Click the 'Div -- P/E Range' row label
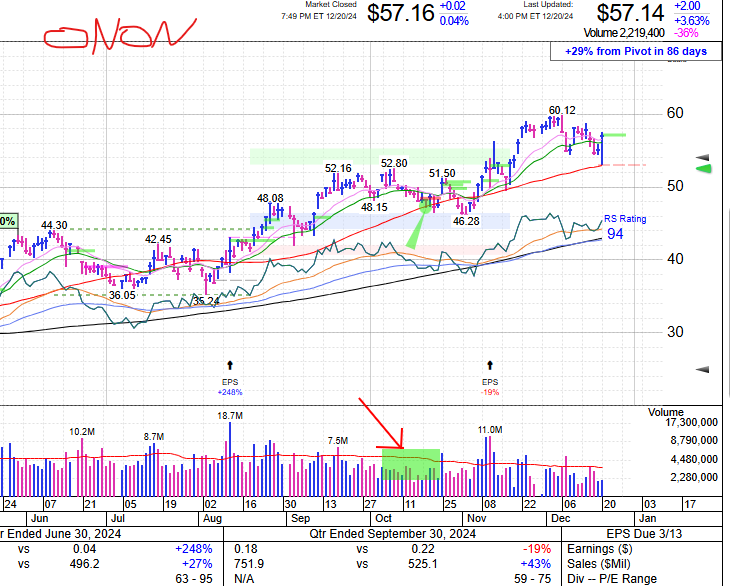The height and width of the screenshot is (586, 730). pos(612,579)
